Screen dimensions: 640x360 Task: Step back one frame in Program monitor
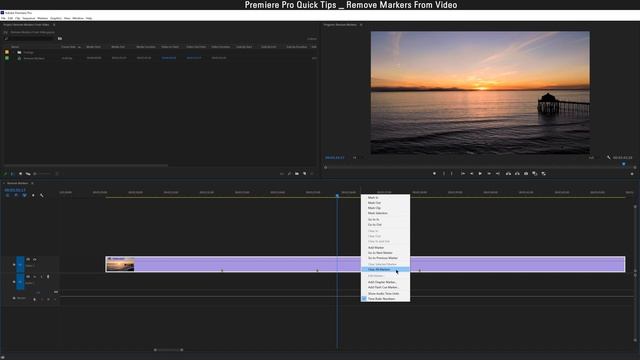(471, 174)
